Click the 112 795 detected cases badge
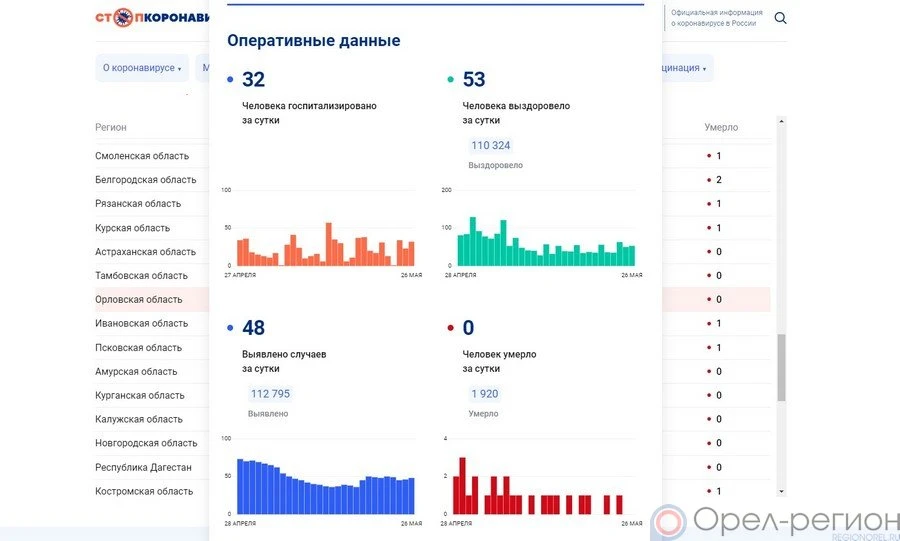The width and height of the screenshot is (900, 541). (x=270, y=394)
